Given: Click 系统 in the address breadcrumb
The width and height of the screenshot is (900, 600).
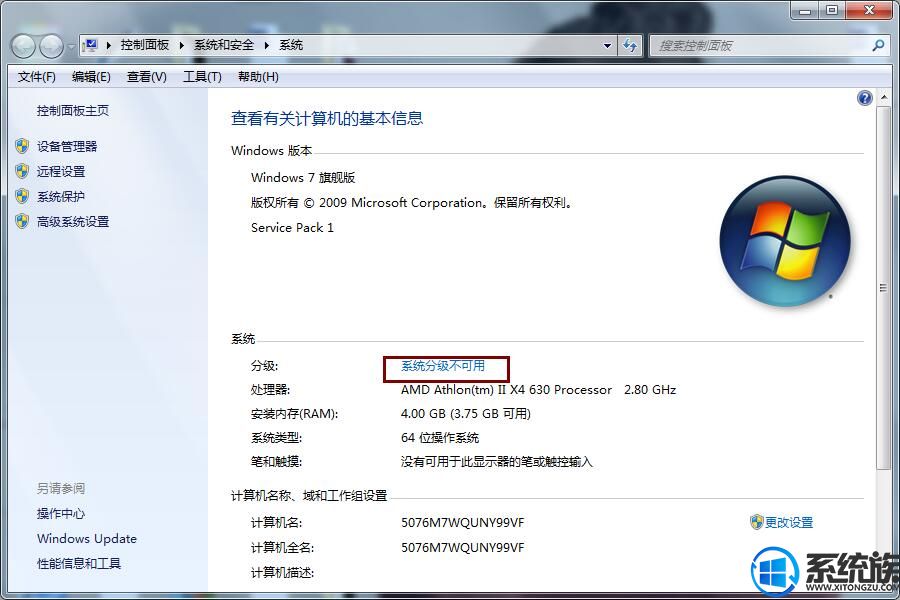Looking at the screenshot, I should [x=291, y=45].
